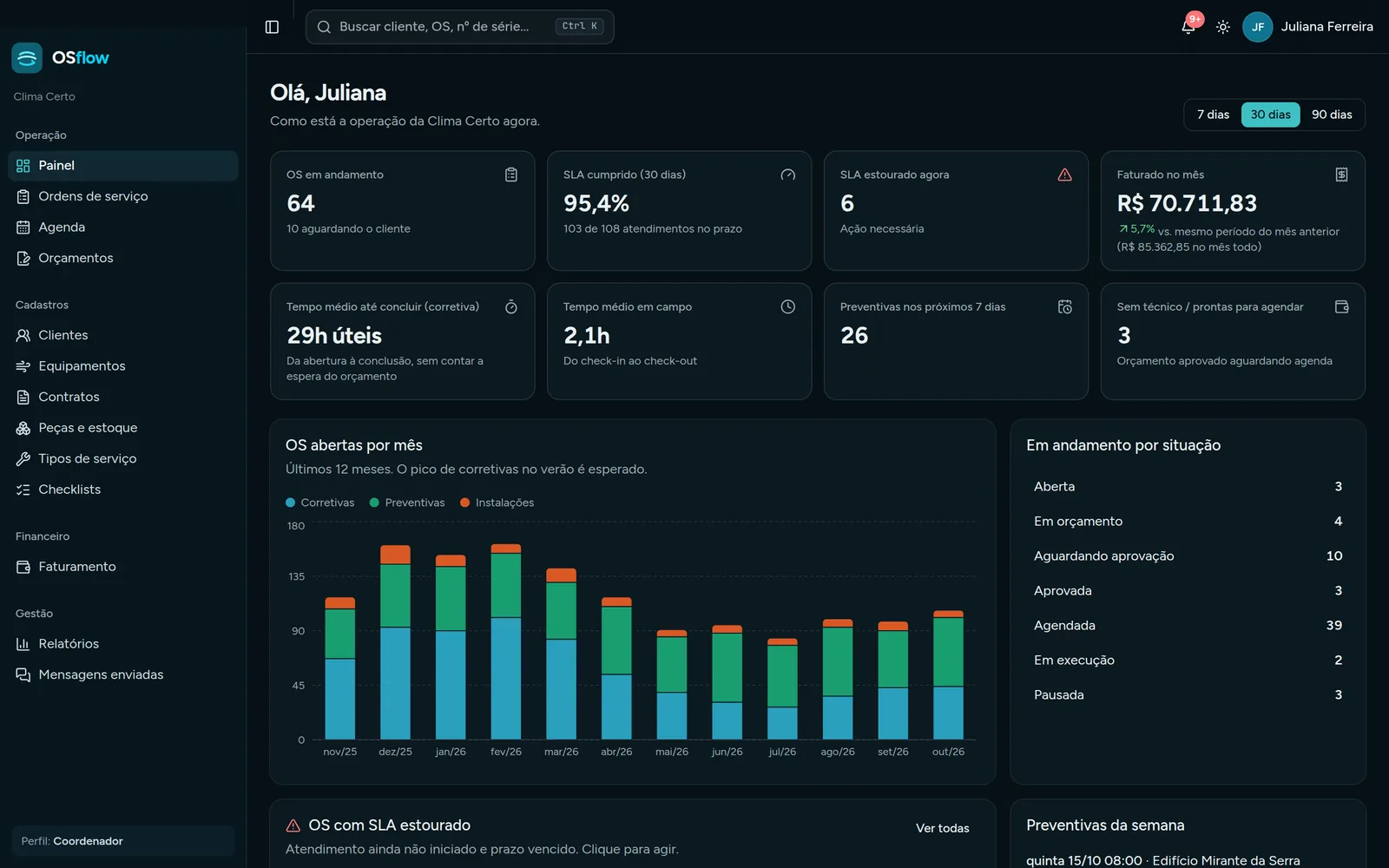Click the Em execução row
The height and width of the screenshot is (868, 1389).
[x=1188, y=660]
